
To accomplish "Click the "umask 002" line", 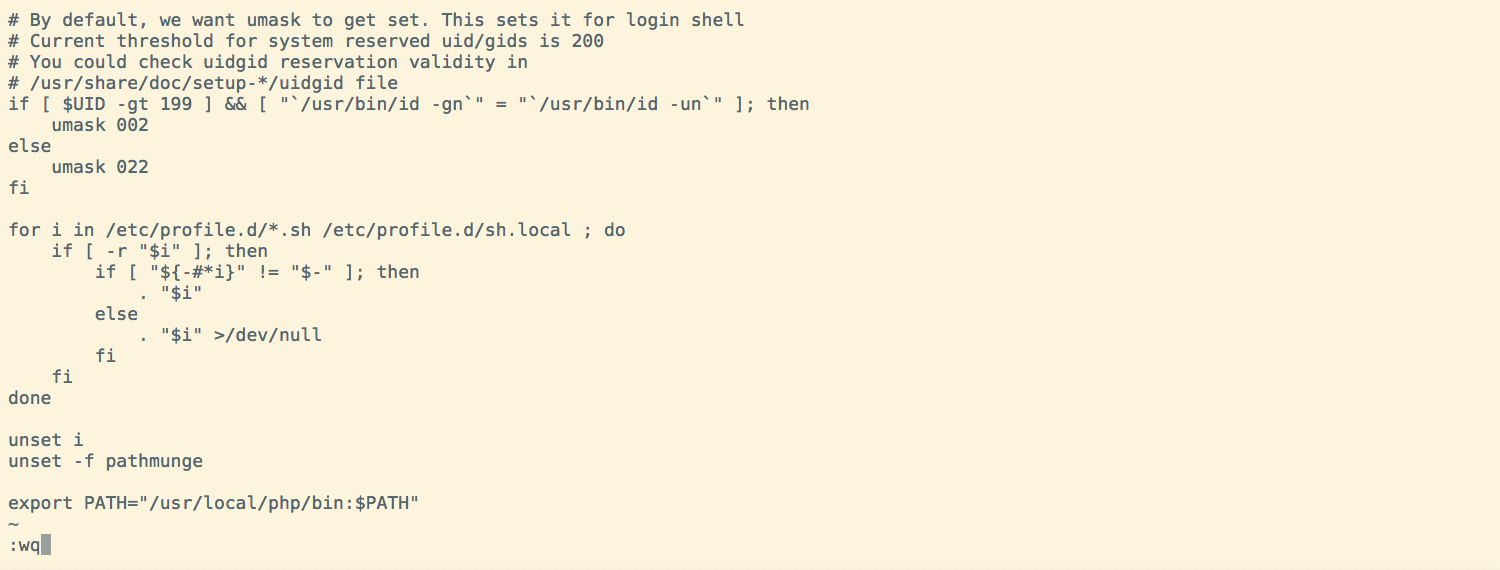I will 100,125.
